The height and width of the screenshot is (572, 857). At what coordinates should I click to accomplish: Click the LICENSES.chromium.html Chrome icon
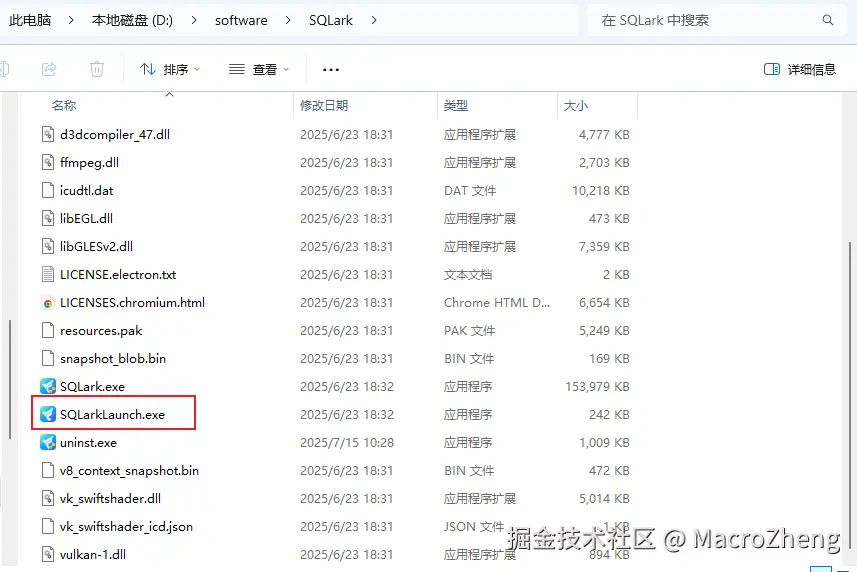point(48,302)
